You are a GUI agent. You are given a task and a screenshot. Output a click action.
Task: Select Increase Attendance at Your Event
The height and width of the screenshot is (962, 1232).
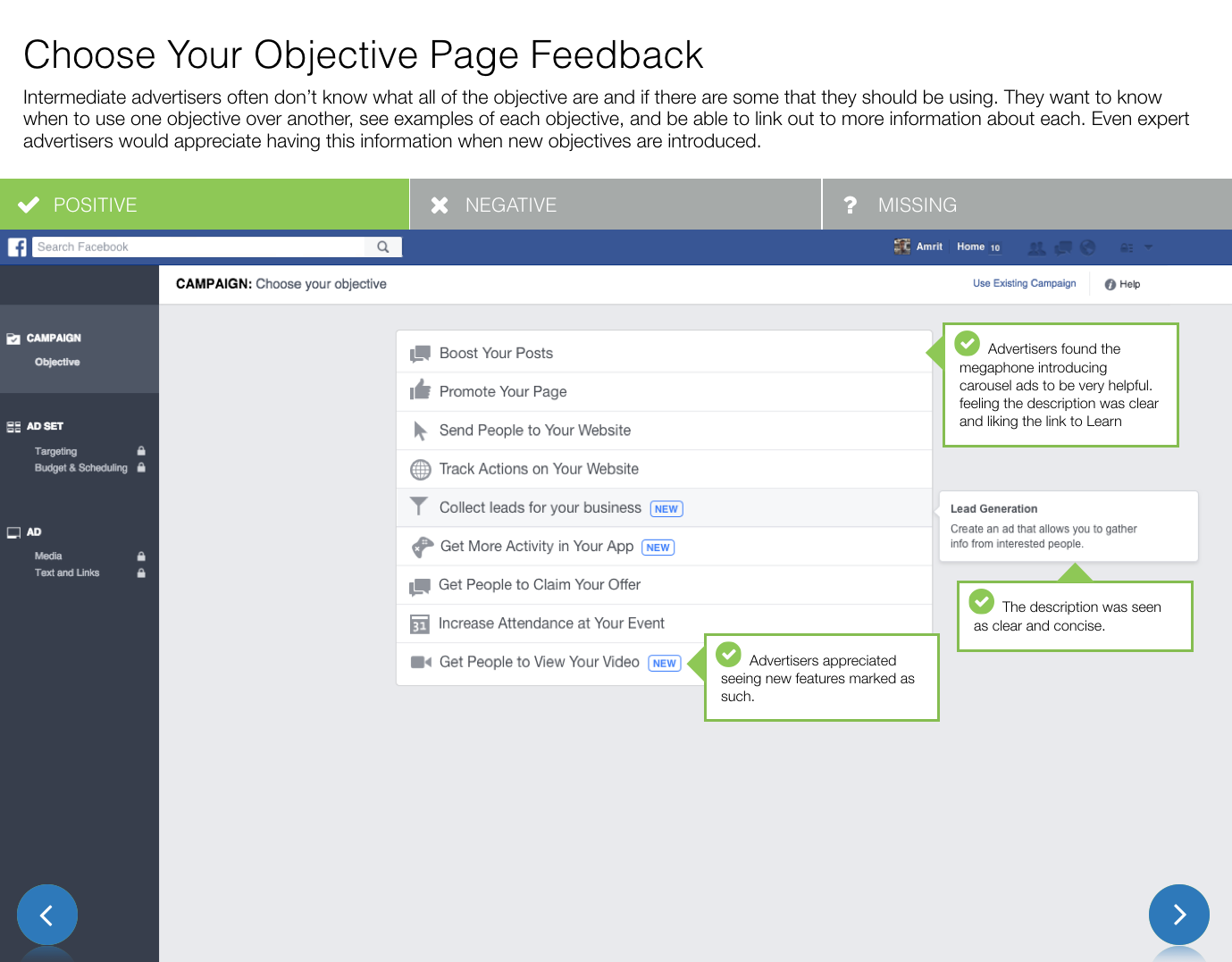click(x=664, y=623)
